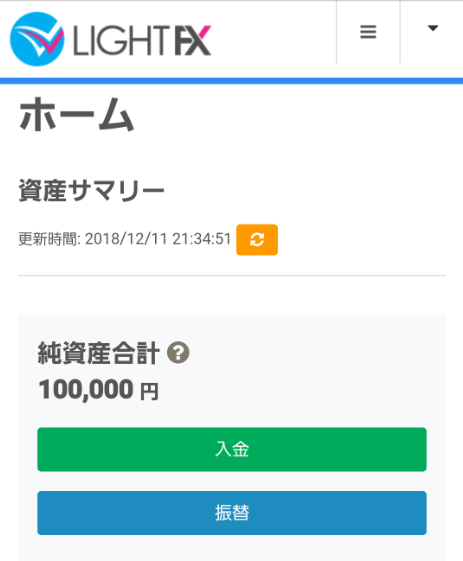Click empty area of net asset card
The width and height of the screenshot is (463, 561).
pyautogui.click(x=304, y=372)
